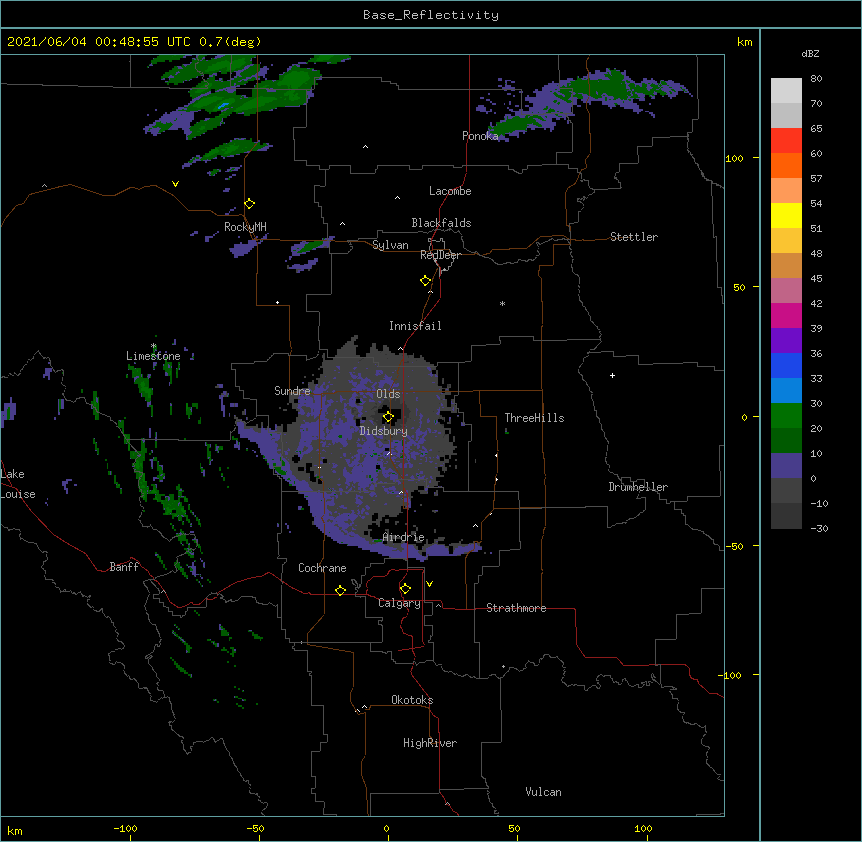
Task: Select the 80 dBZ white color swatch
Action: point(786,91)
